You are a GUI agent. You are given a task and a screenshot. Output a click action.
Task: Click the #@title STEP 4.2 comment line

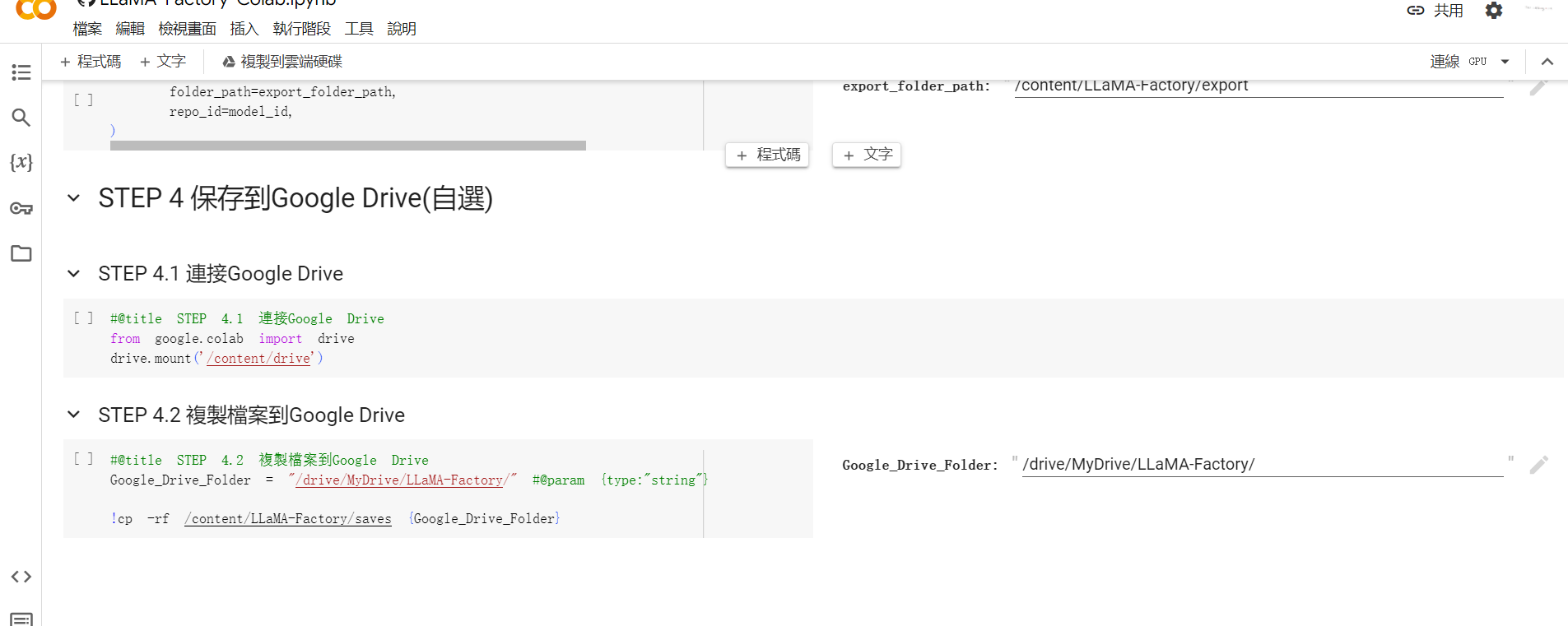pyautogui.click(x=269, y=460)
